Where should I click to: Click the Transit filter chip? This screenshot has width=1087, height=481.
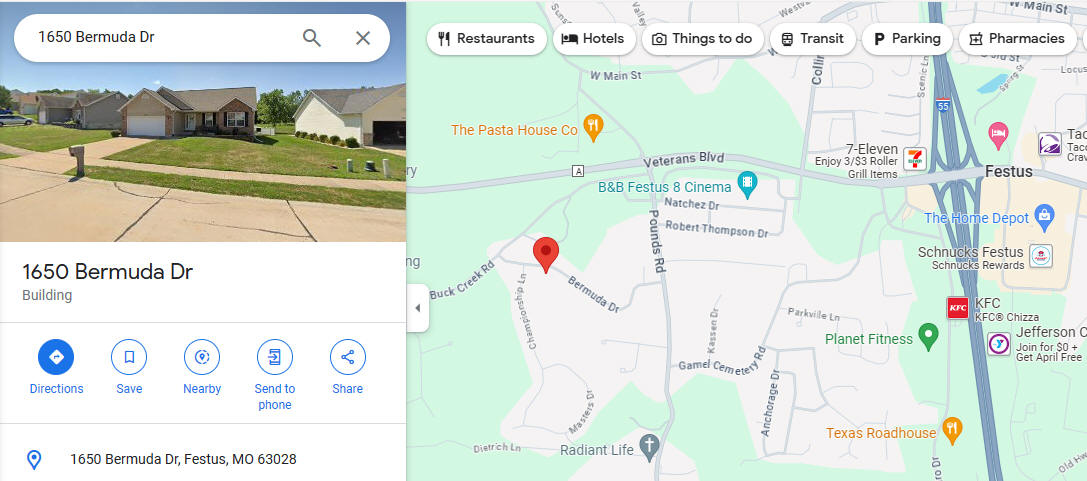tap(813, 39)
